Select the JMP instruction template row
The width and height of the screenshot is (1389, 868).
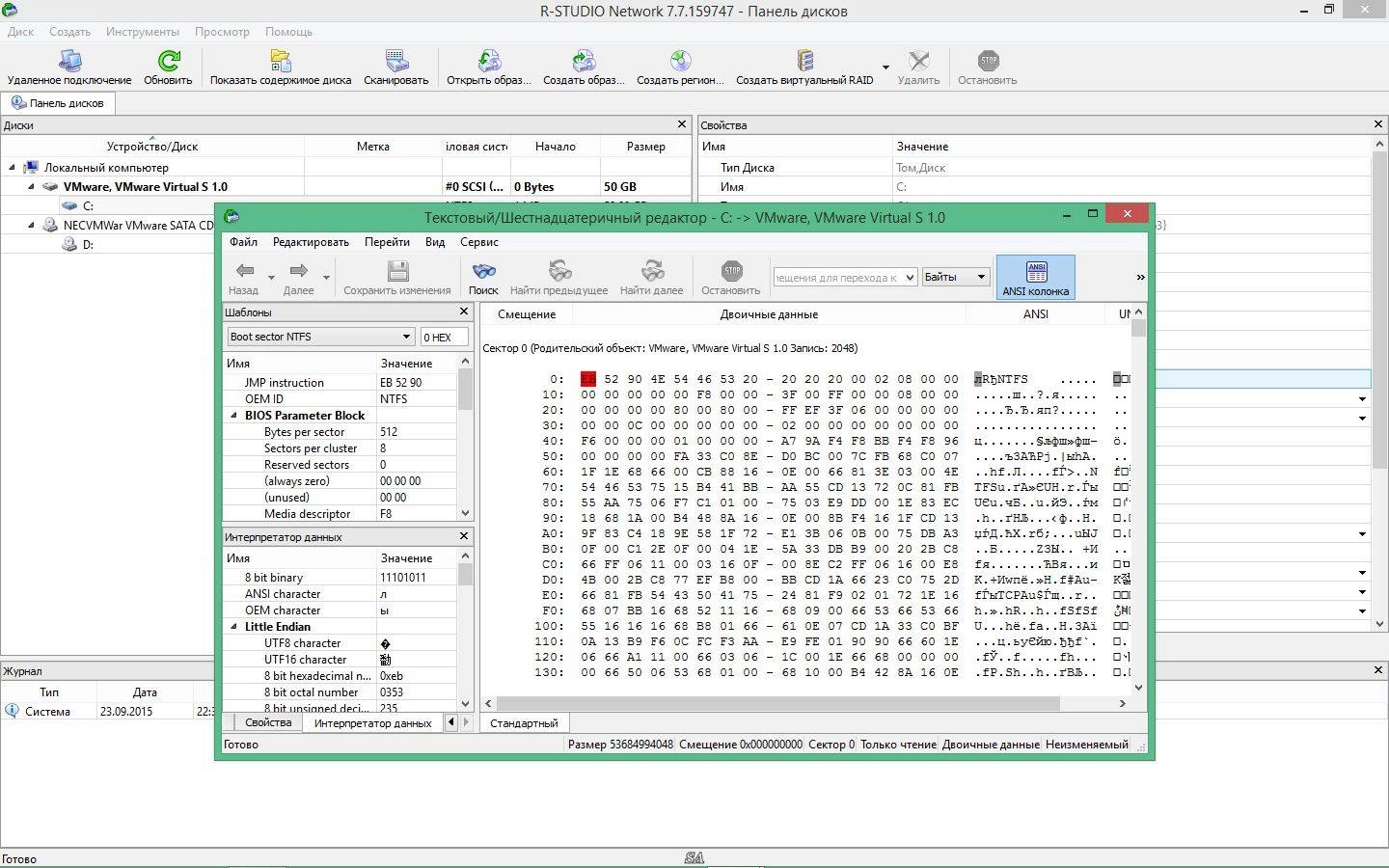(x=340, y=383)
